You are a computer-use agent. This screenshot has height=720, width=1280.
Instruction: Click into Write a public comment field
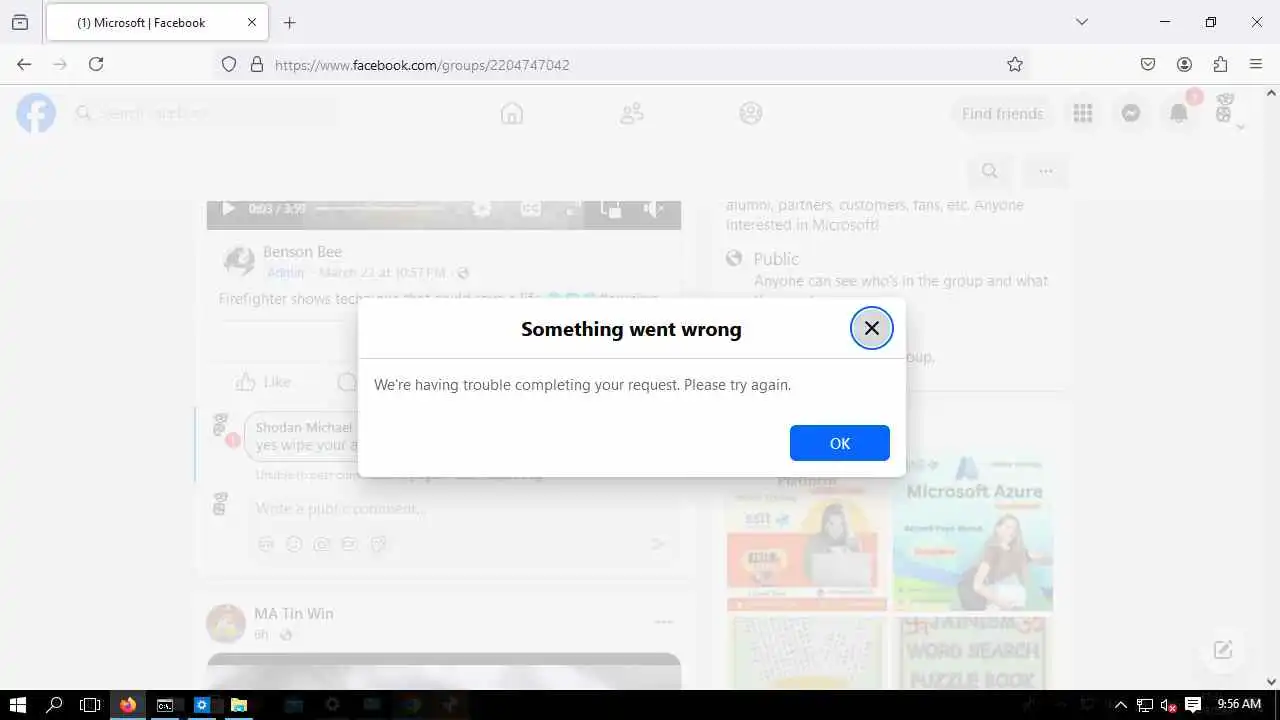[340, 509]
